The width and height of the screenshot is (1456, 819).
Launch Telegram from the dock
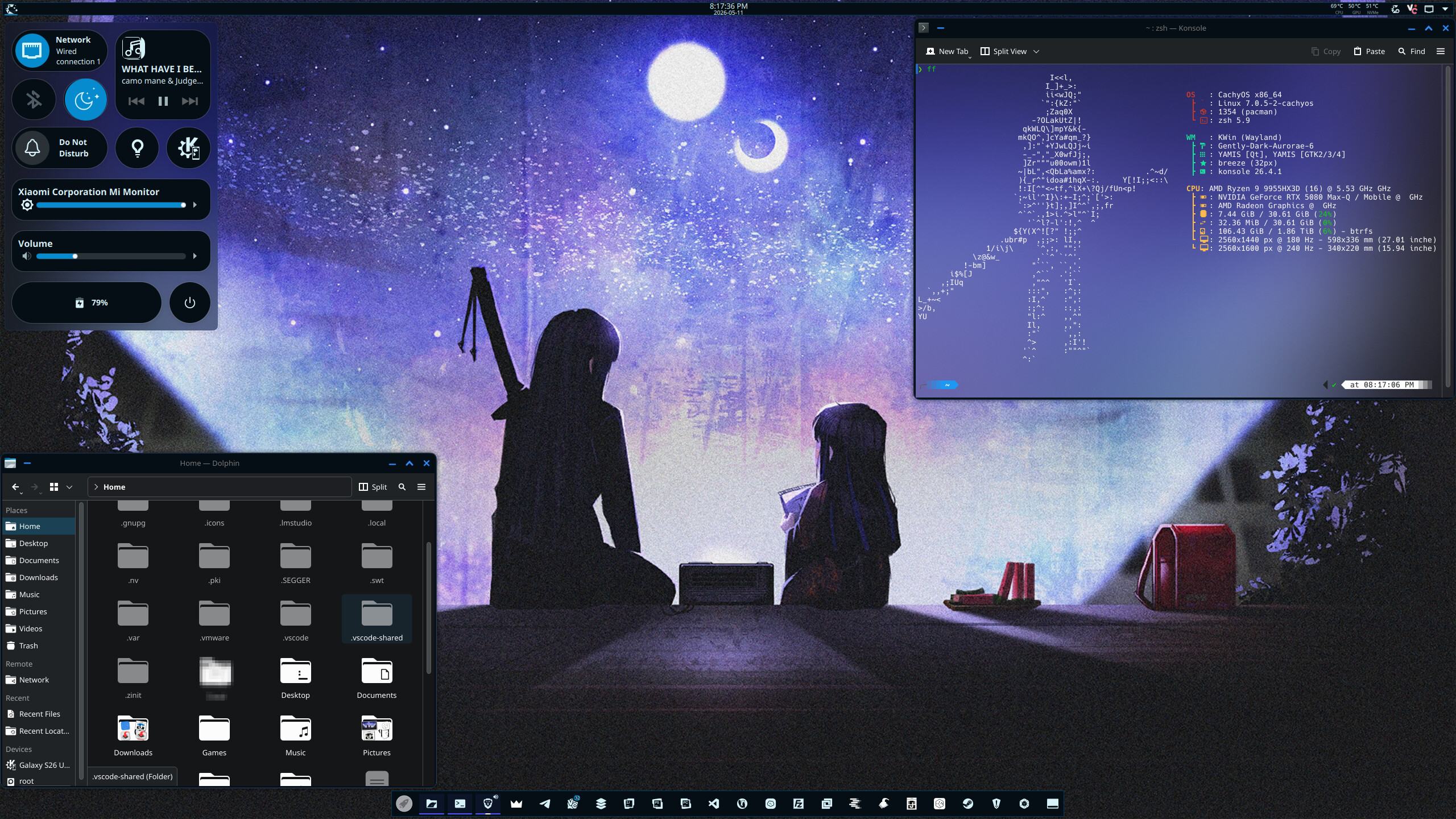pos(544,804)
